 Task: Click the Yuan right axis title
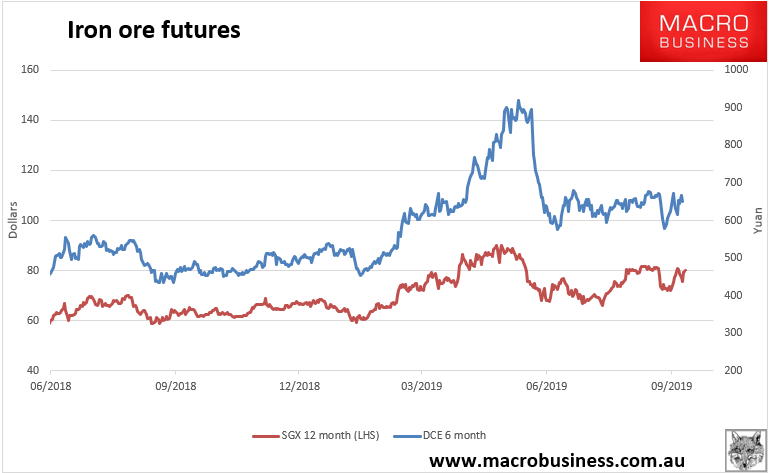click(757, 219)
